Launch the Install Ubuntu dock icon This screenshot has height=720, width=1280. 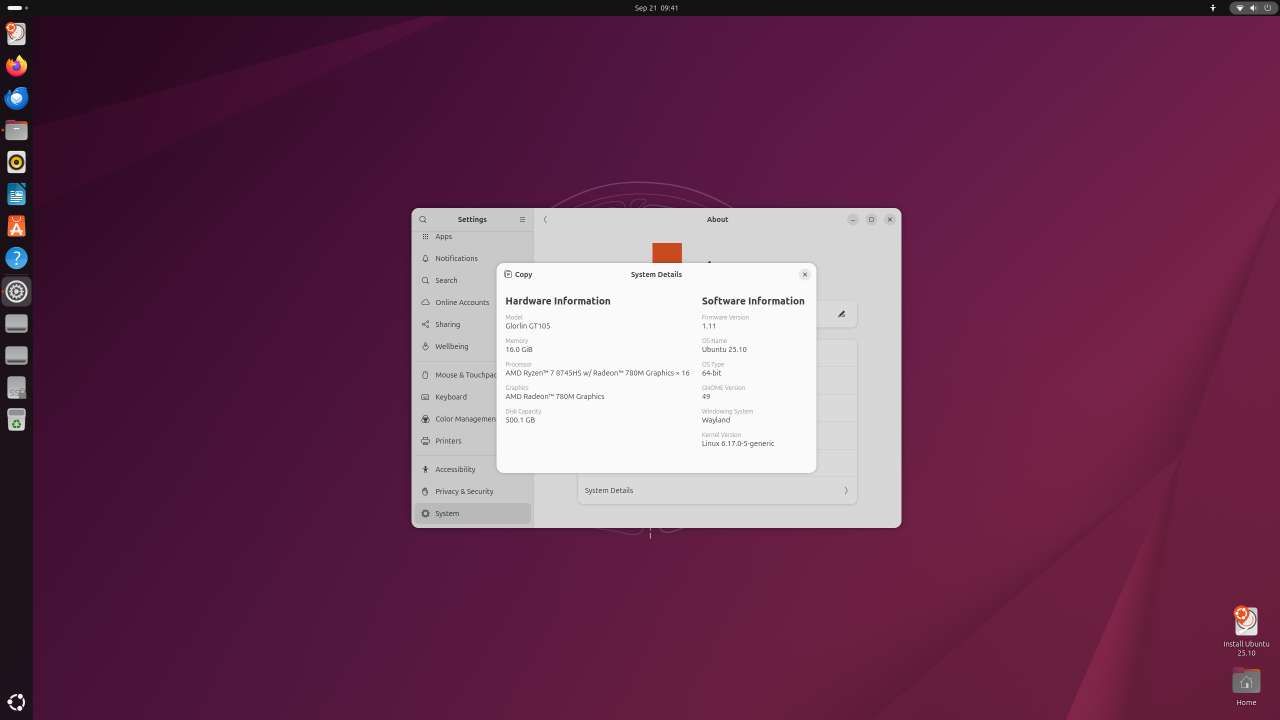pyautogui.click(x=16, y=34)
